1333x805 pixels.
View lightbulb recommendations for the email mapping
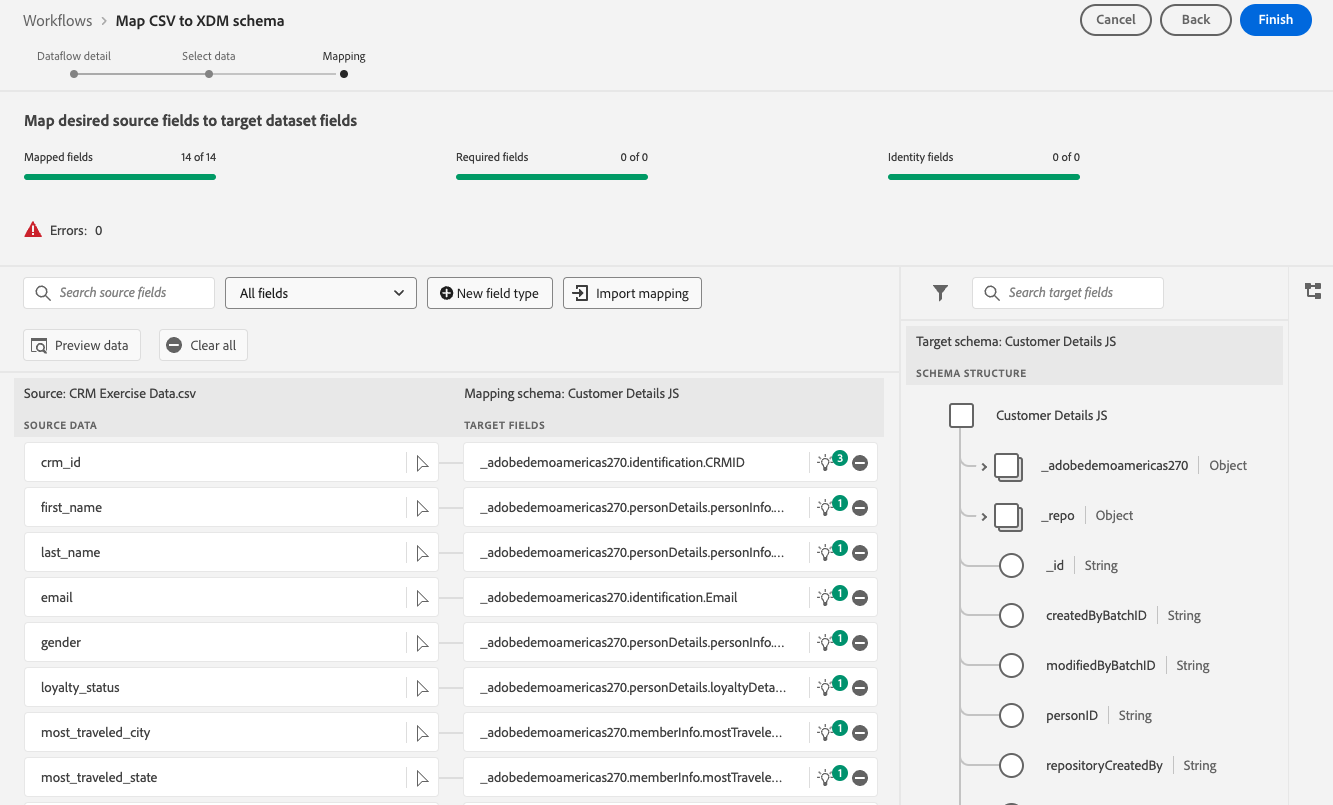click(826, 598)
